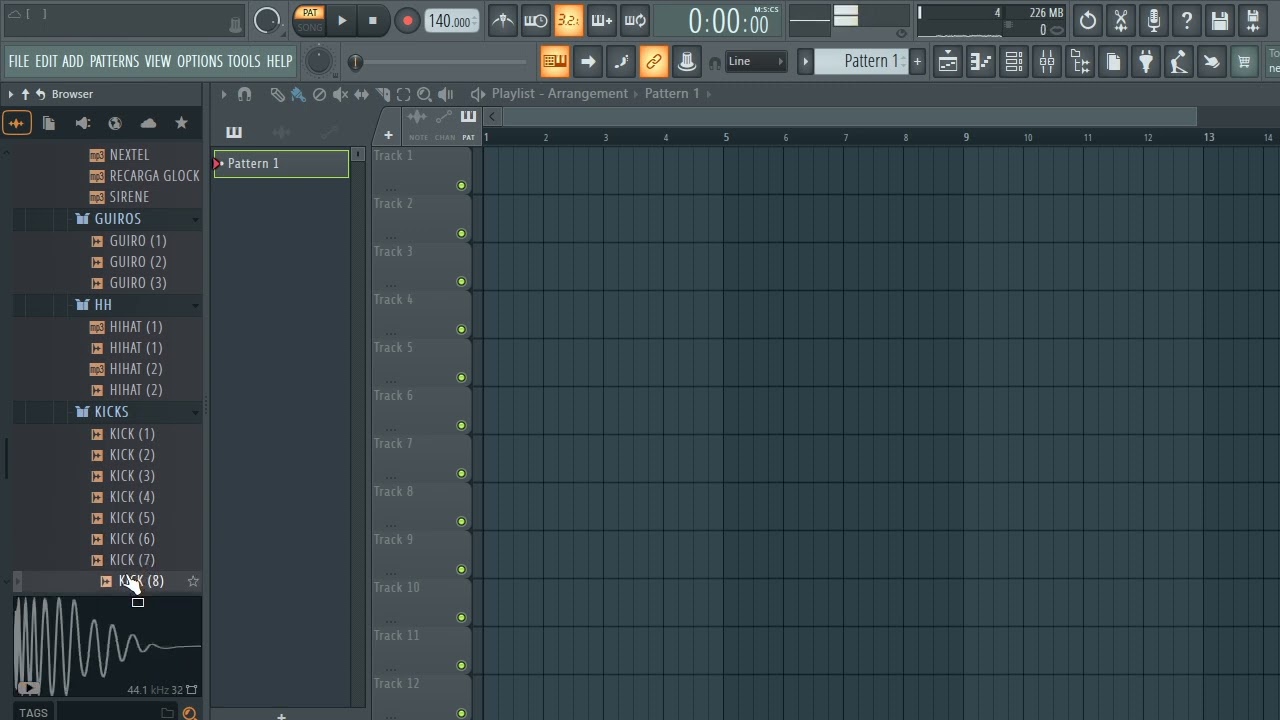This screenshot has height=720, width=1280.
Task: Toggle wait for input to start playing
Action: 536,20
